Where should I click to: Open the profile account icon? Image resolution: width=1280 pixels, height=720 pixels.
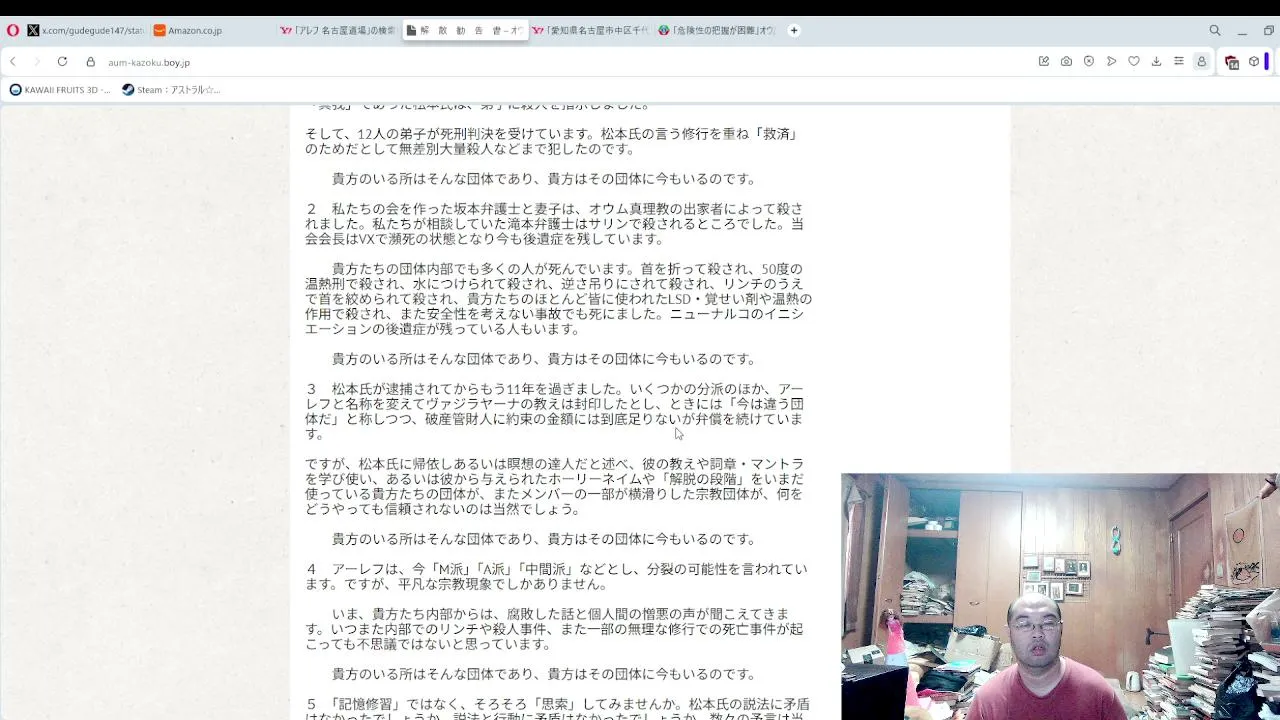click(1201, 62)
